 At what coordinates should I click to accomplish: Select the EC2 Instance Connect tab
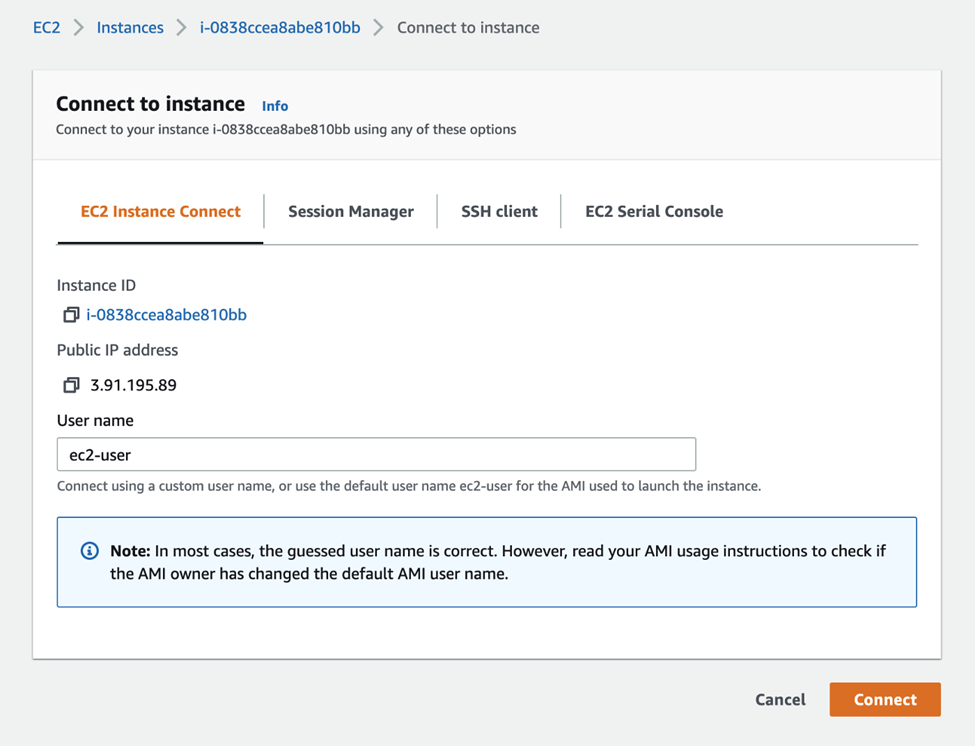[160, 212]
